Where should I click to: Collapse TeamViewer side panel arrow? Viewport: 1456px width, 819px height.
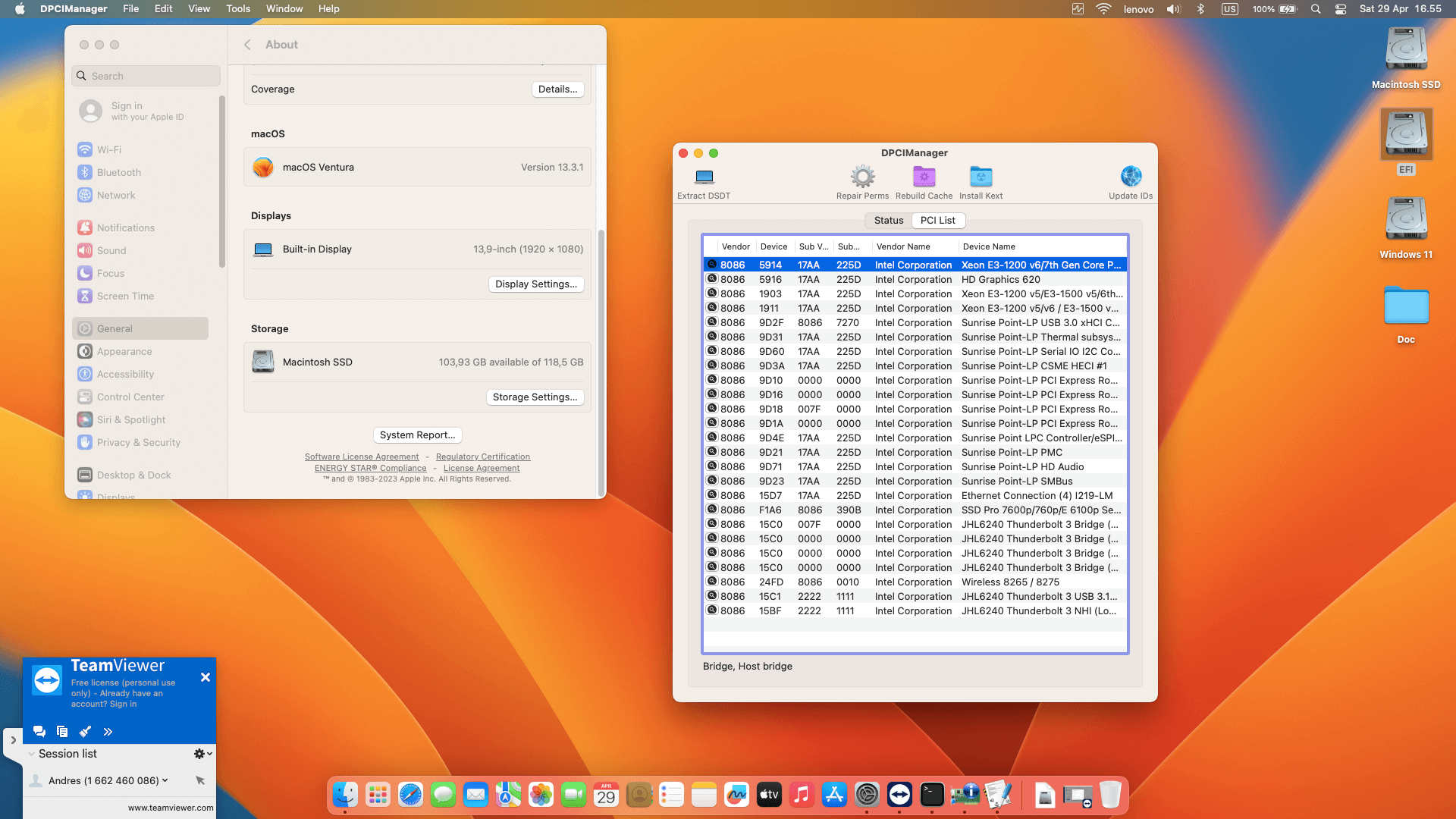coord(13,740)
